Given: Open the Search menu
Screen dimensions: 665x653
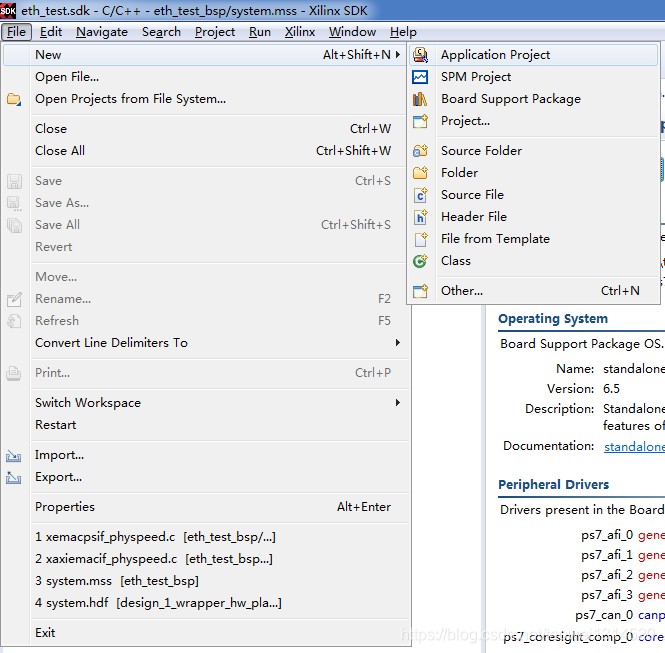Looking at the screenshot, I should [161, 32].
